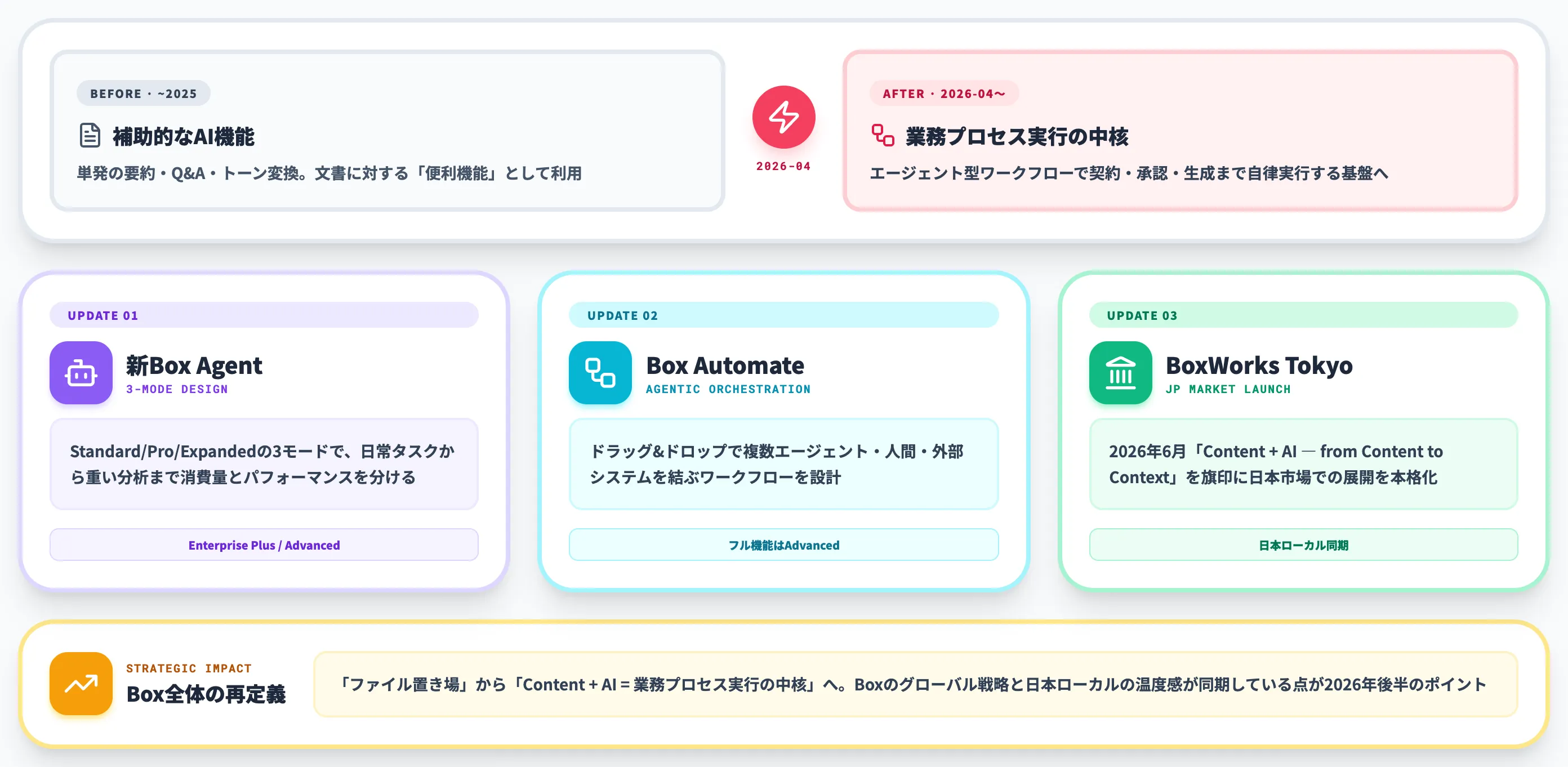
Task: Click the 単発の要約・Q&A description text
Action: click(329, 173)
